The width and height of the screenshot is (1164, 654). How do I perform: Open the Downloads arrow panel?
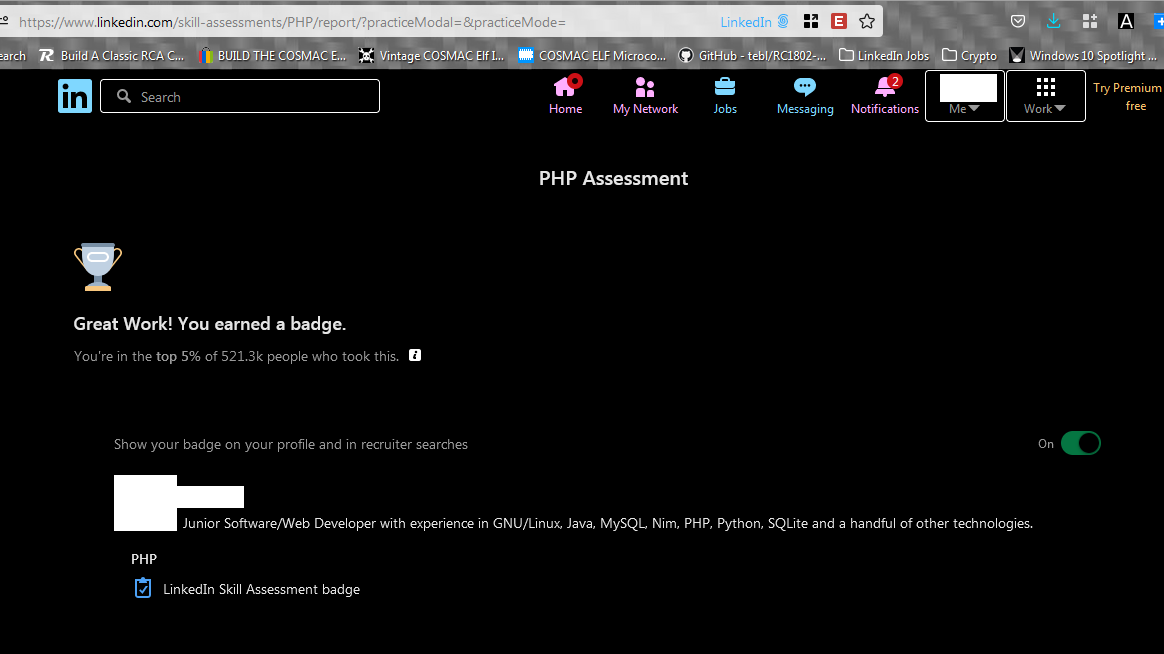(x=1053, y=22)
